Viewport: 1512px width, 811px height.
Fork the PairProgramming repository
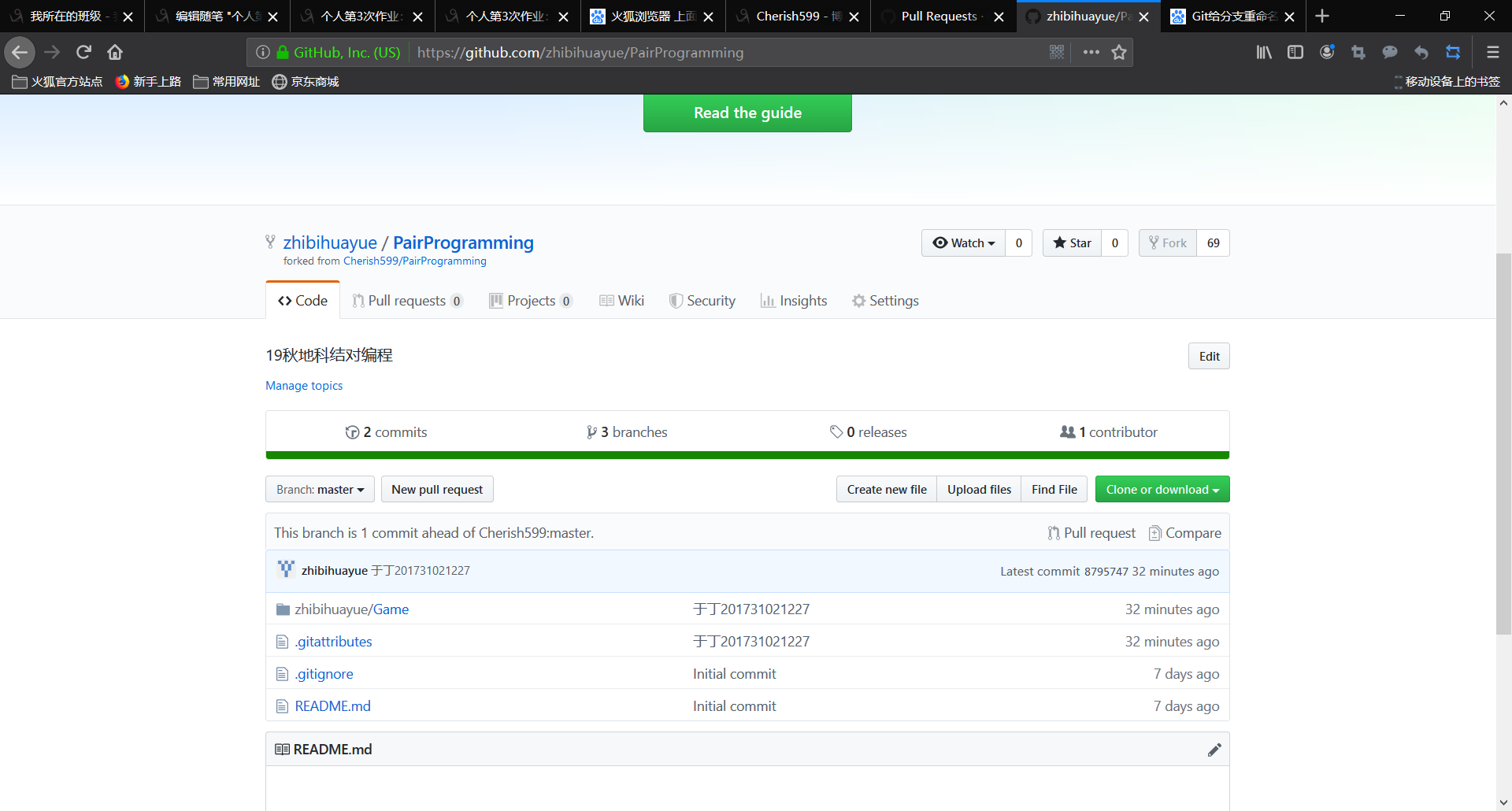pyautogui.click(x=1168, y=243)
